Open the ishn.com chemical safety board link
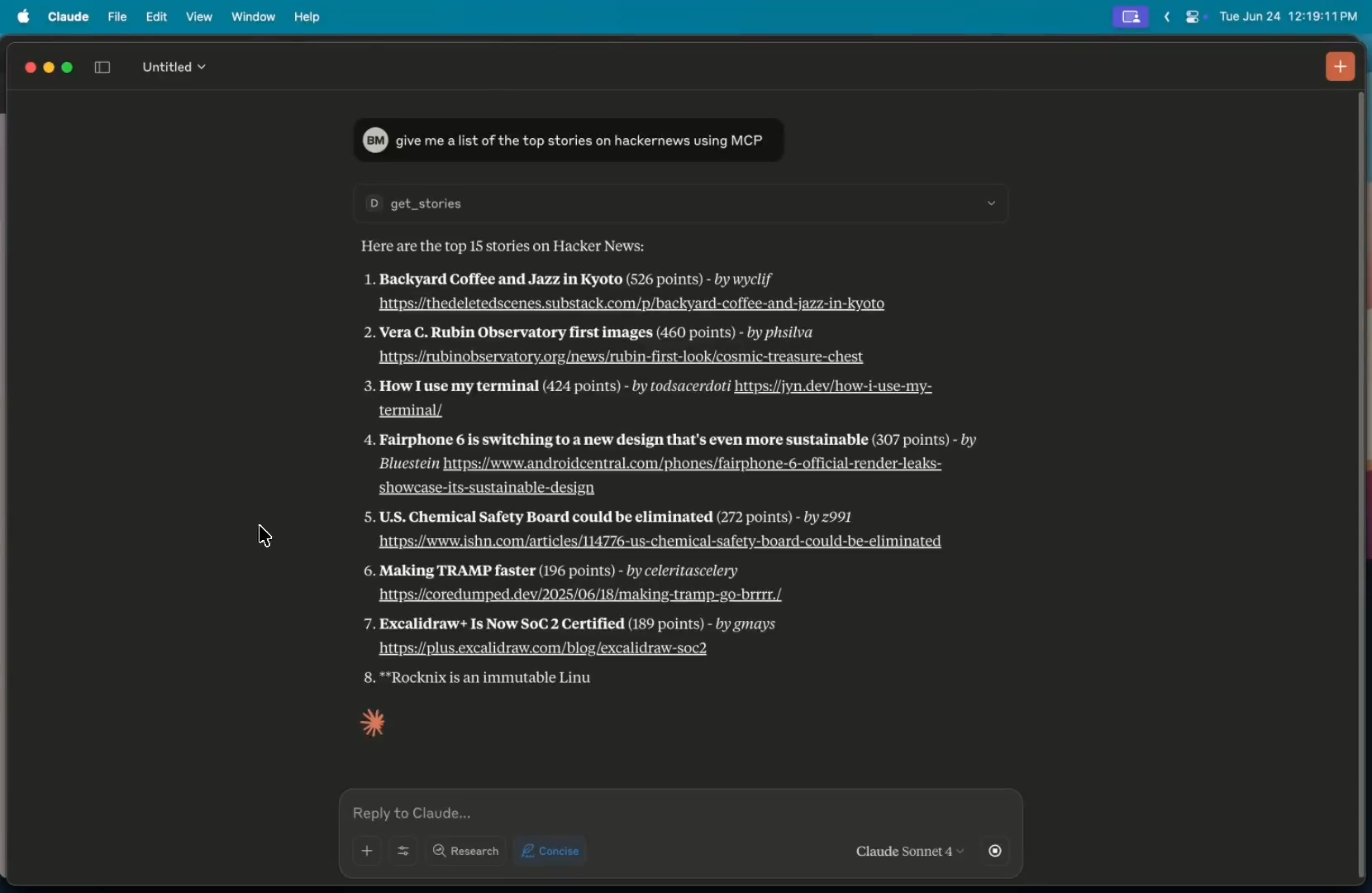Image resolution: width=1372 pixels, height=893 pixels. (x=660, y=542)
